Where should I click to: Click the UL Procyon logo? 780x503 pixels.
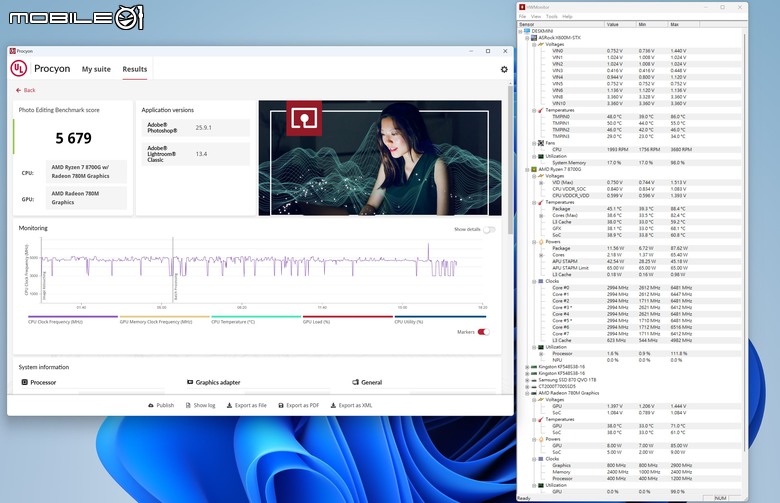(x=19, y=68)
